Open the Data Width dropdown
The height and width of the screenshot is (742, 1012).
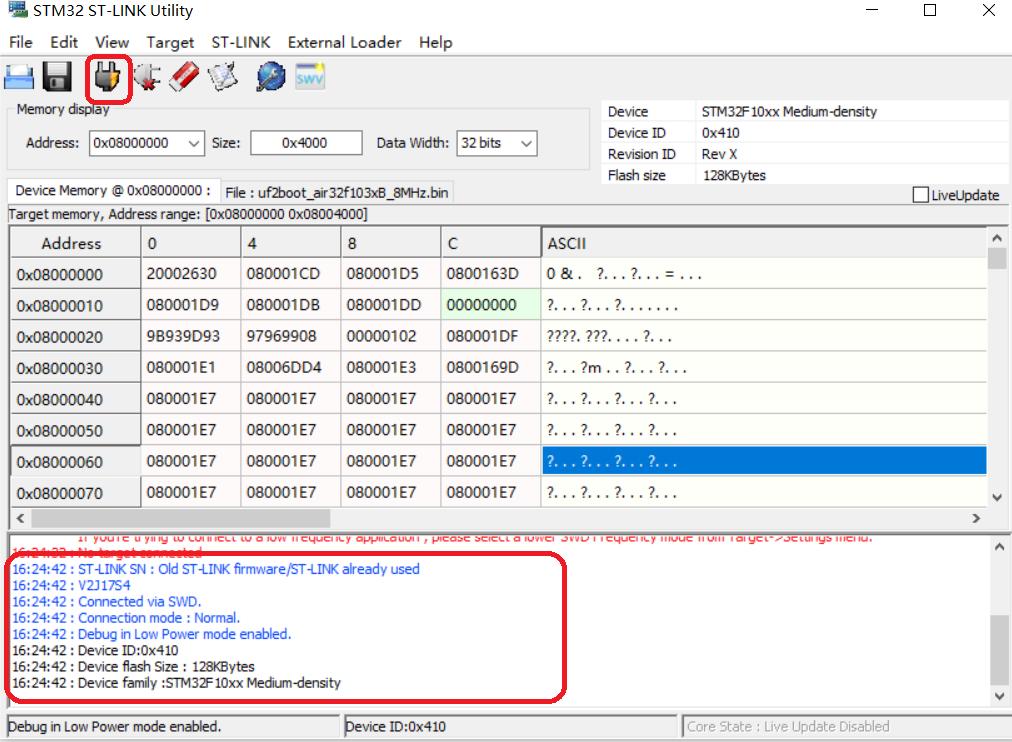[x=526, y=143]
